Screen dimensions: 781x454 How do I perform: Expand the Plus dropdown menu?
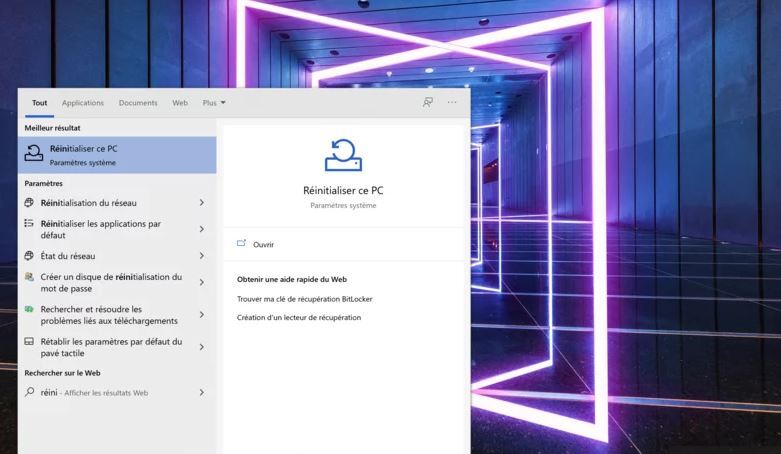(x=214, y=103)
